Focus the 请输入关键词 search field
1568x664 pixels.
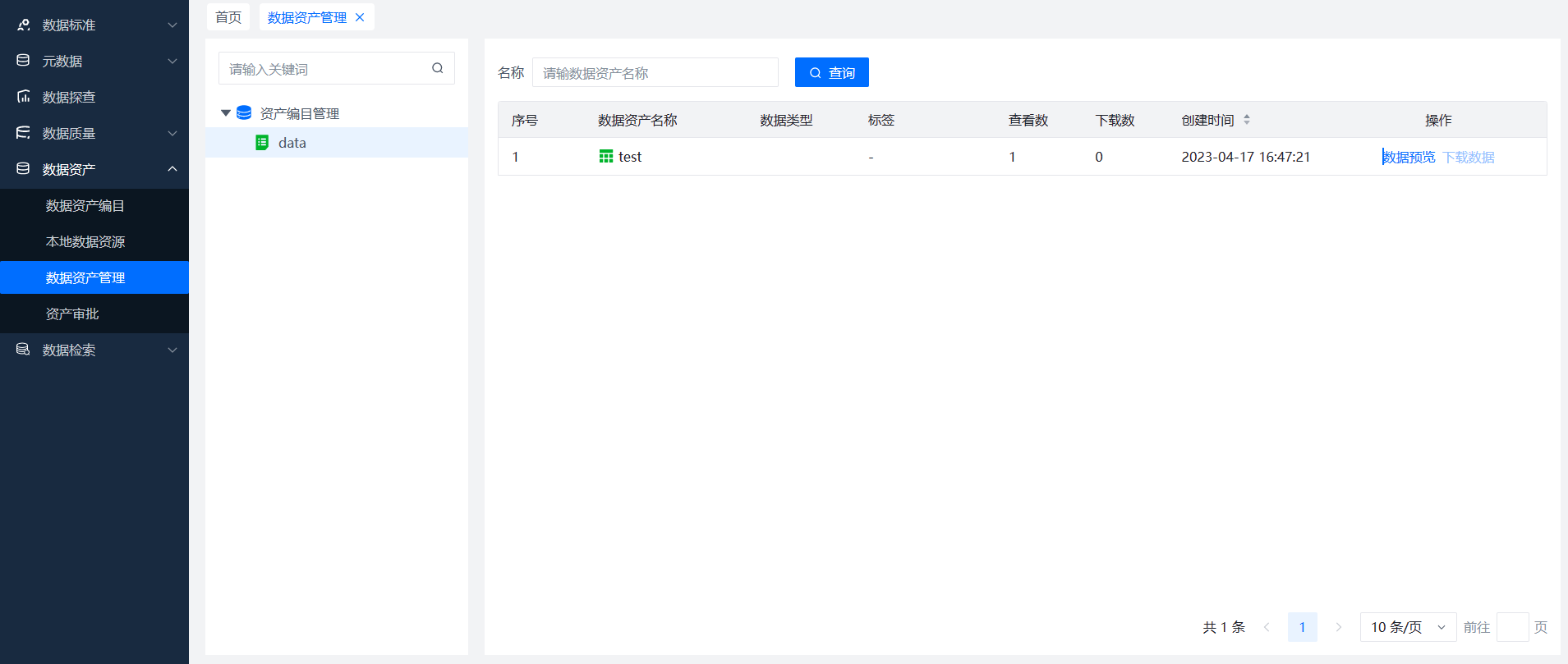(x=337, y=68)
